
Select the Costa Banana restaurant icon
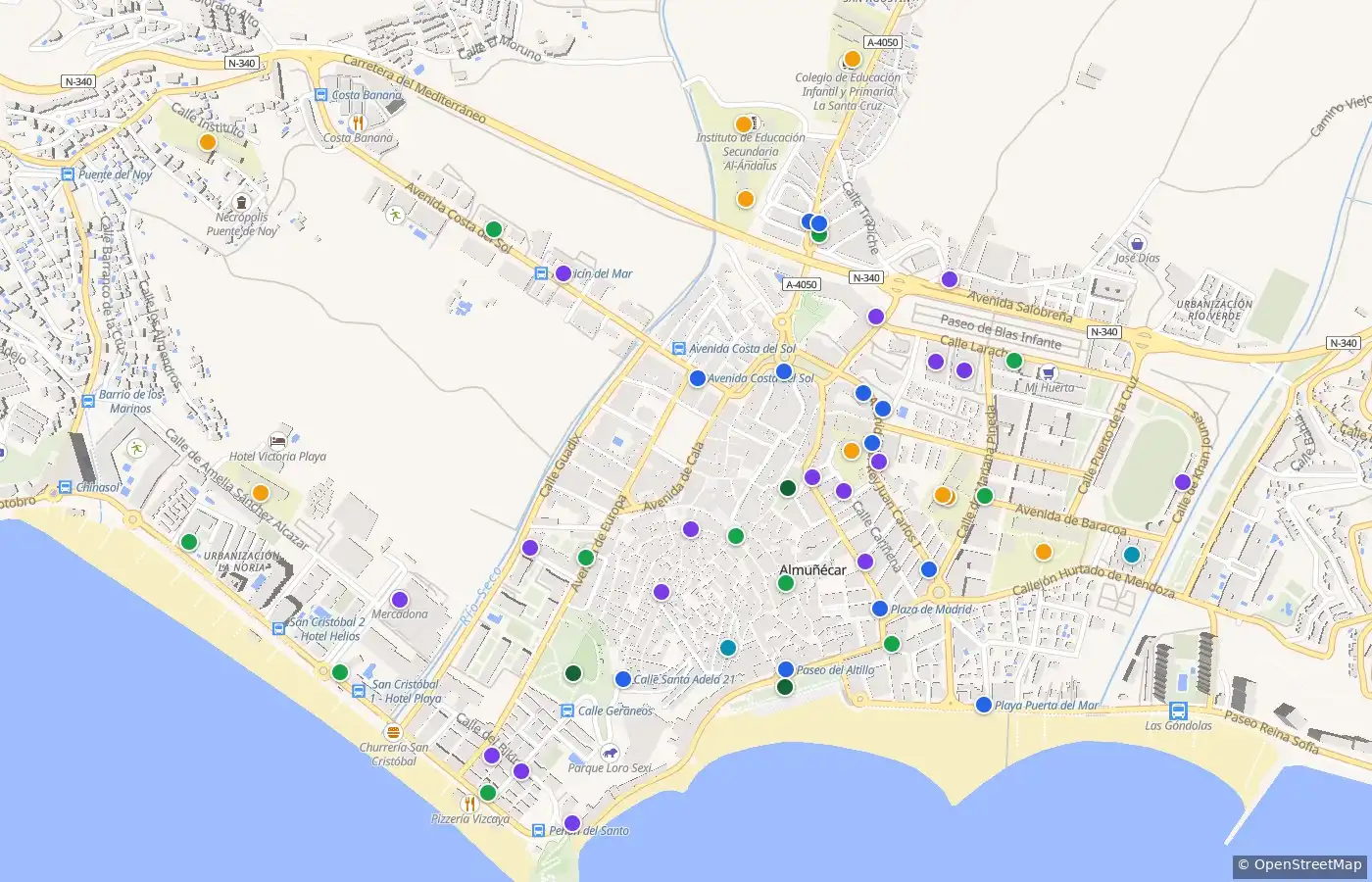(359, 122)
